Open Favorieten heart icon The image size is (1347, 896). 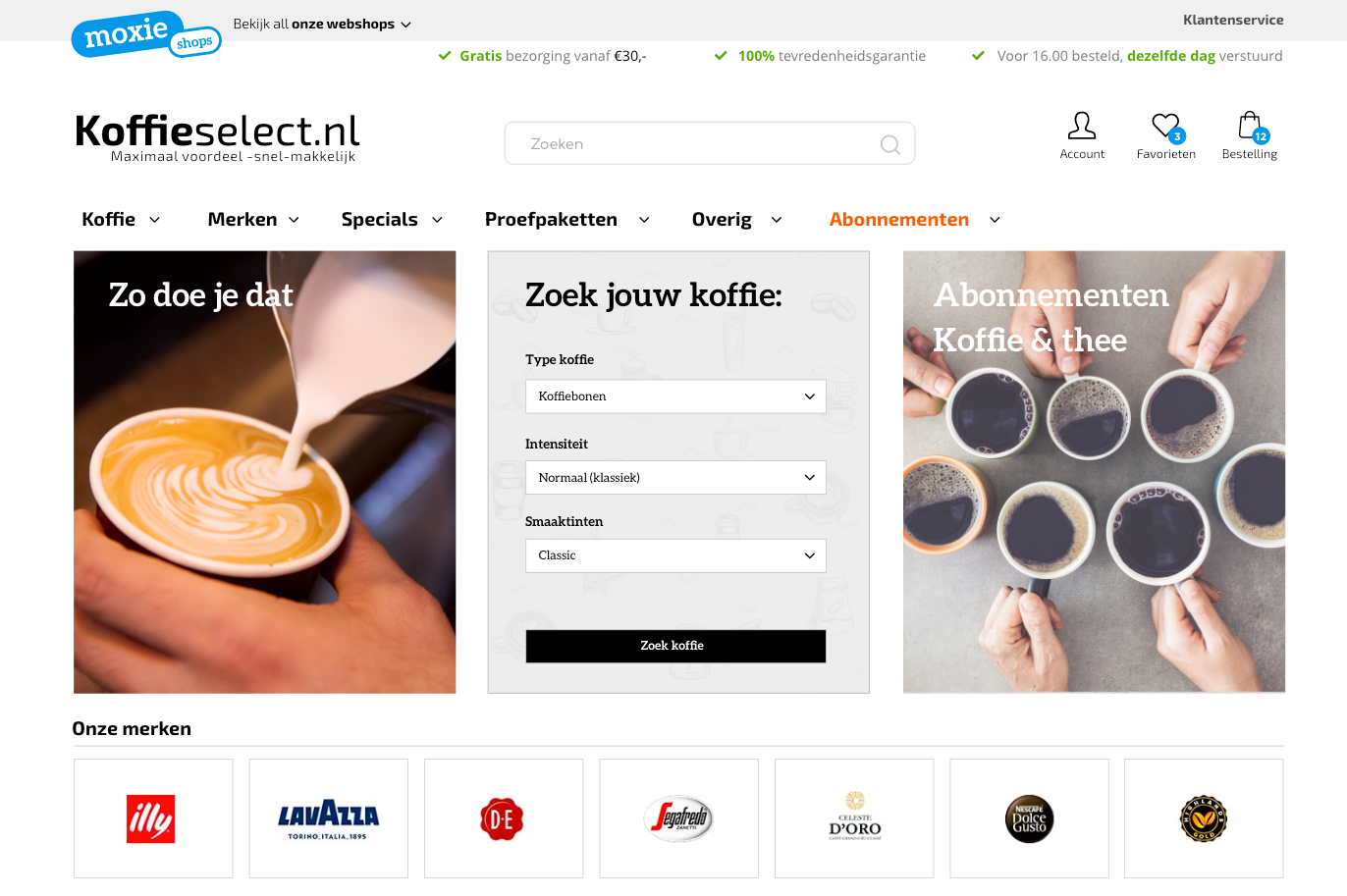1166,126
